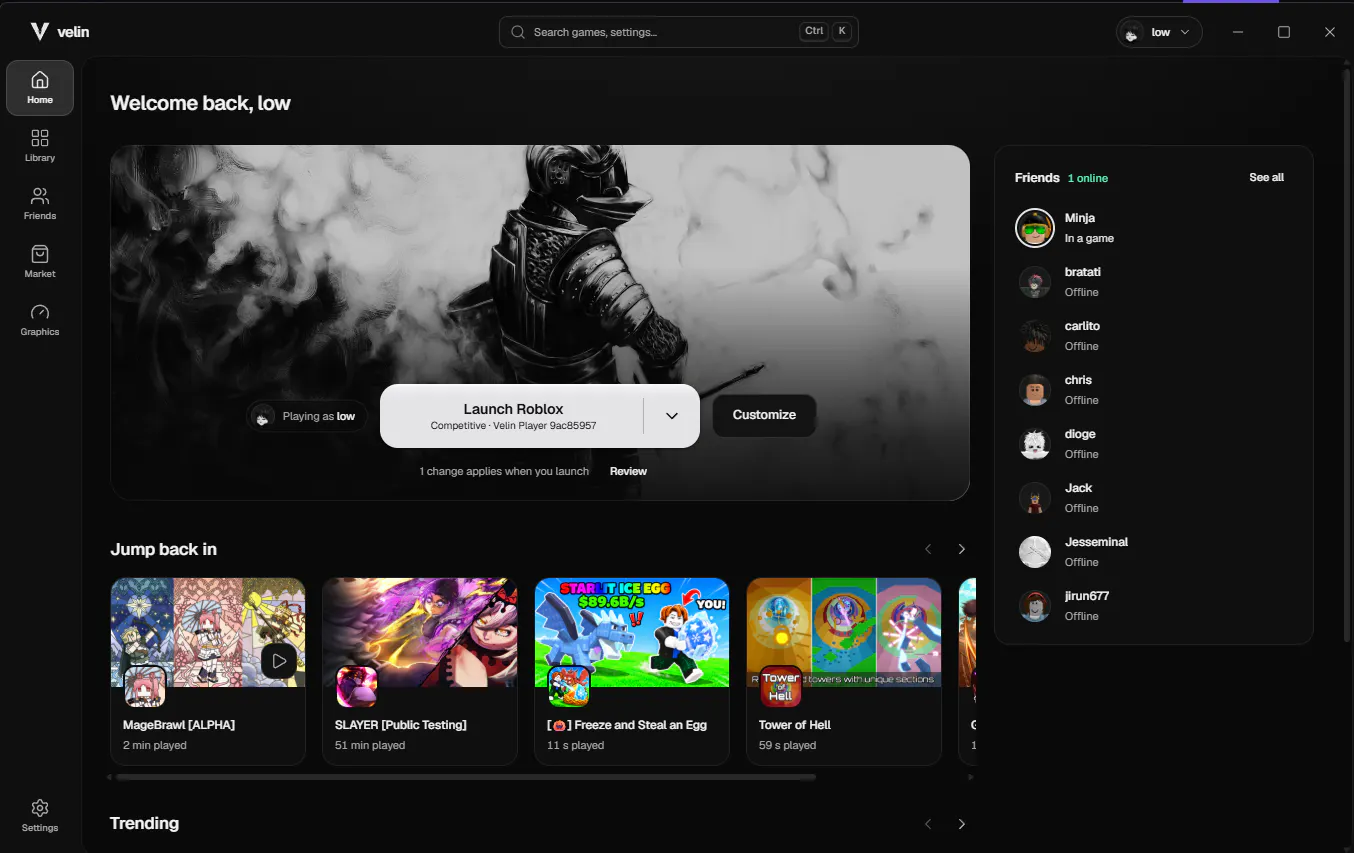1354x853 pixels.
Task: Click the '51 min played' text
Action: pyautogui.click(x=370, y=745)
